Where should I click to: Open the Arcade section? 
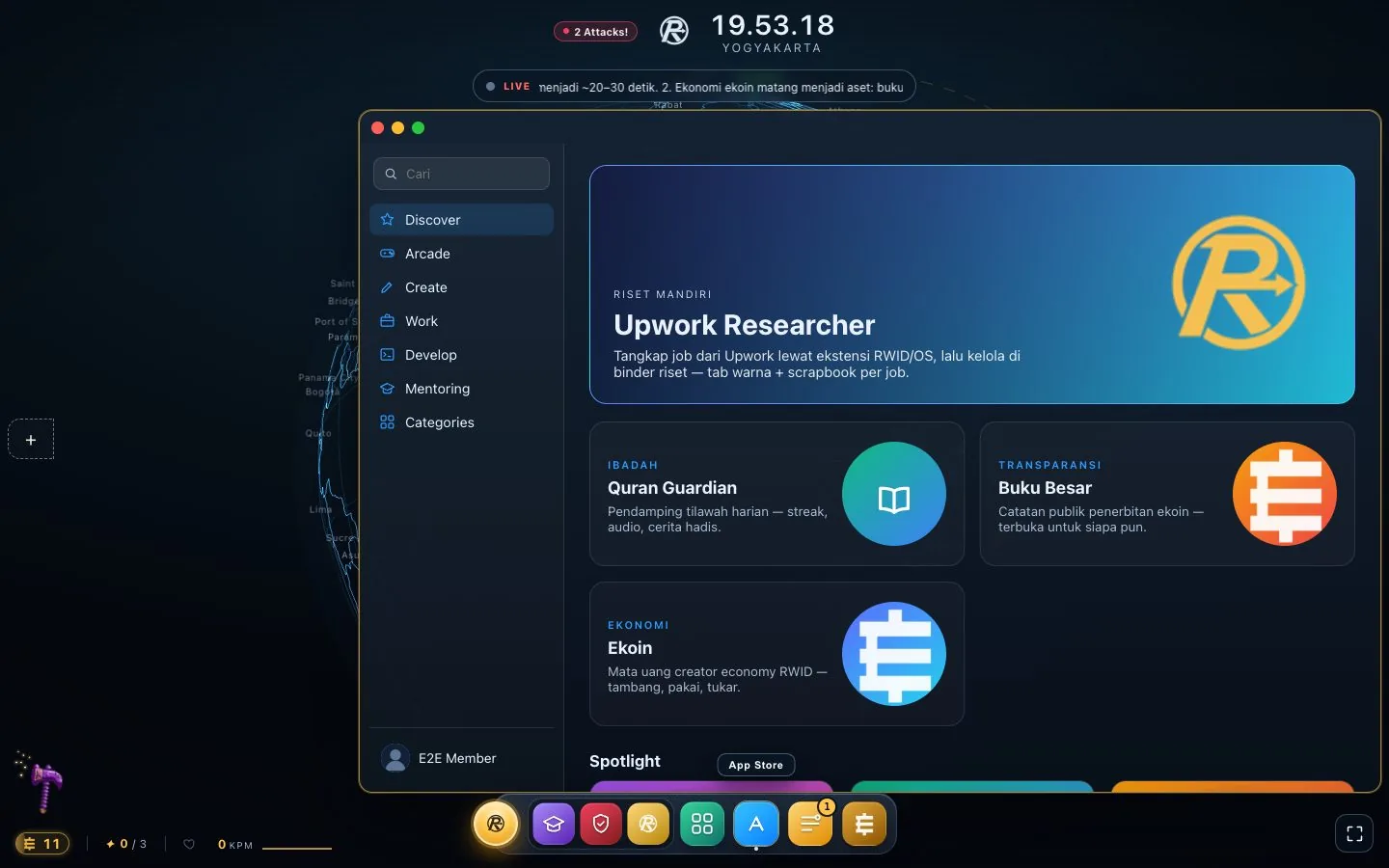461,254
